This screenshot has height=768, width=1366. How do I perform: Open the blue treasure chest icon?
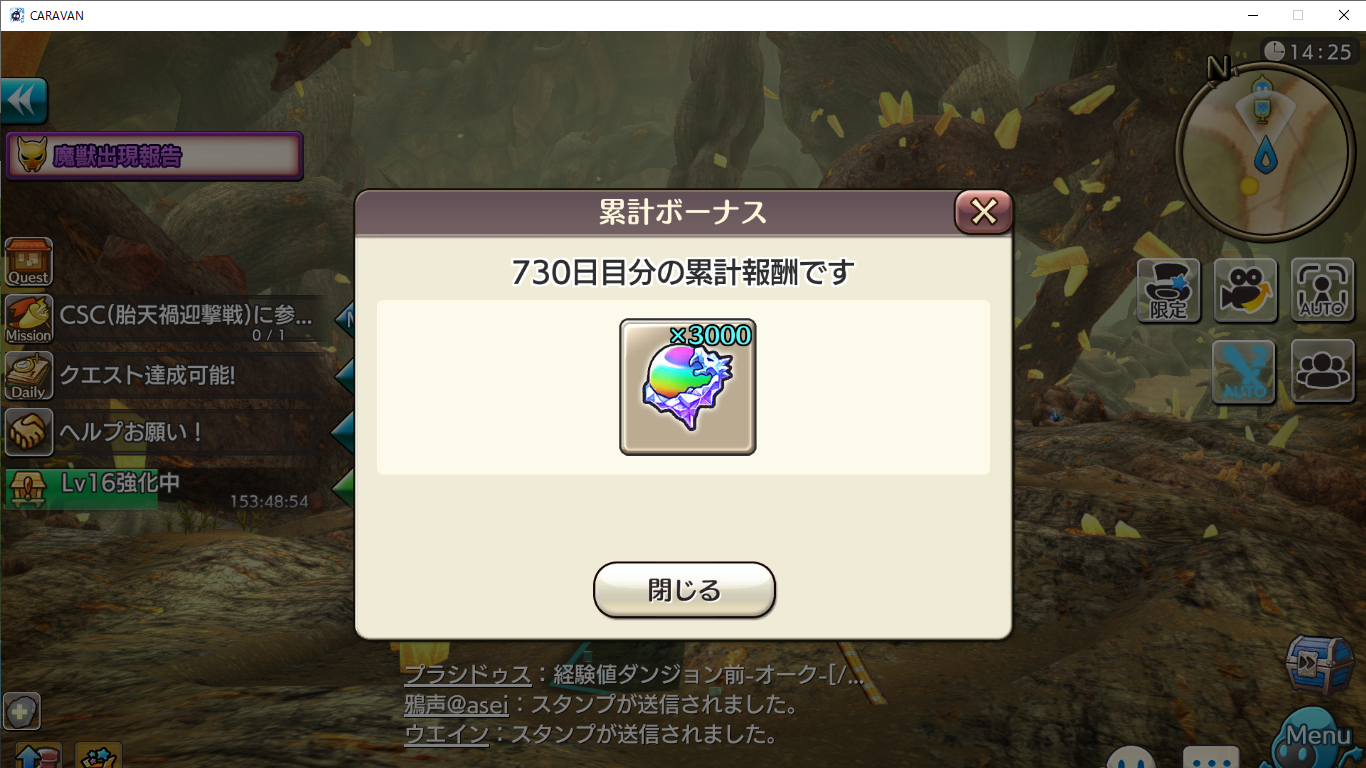coord(1314,663)
